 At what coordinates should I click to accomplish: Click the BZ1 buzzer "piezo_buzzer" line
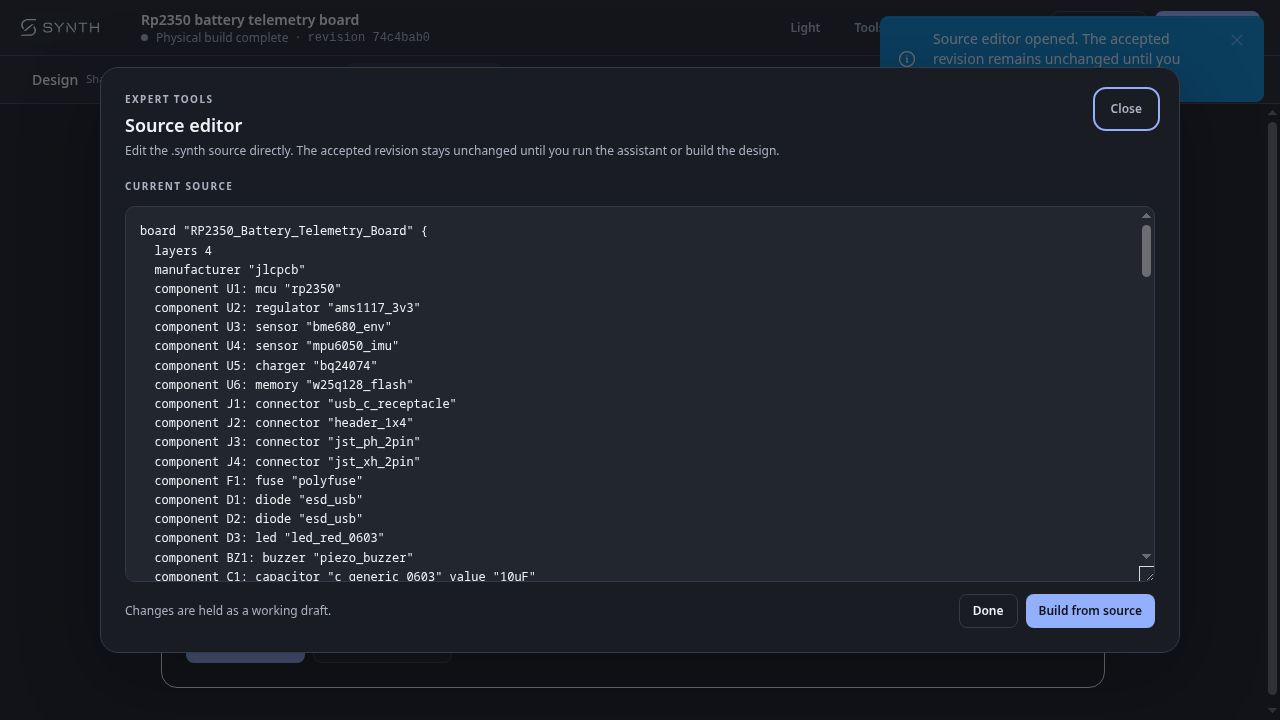[284, 558]
